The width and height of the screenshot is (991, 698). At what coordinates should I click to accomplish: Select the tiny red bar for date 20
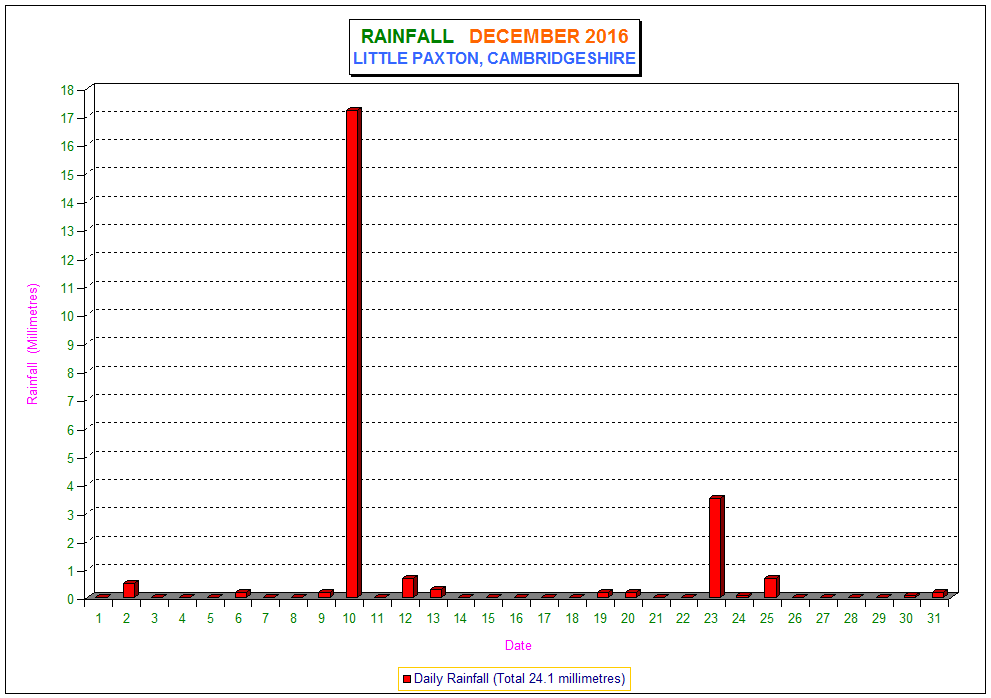[x=633, y=594]
